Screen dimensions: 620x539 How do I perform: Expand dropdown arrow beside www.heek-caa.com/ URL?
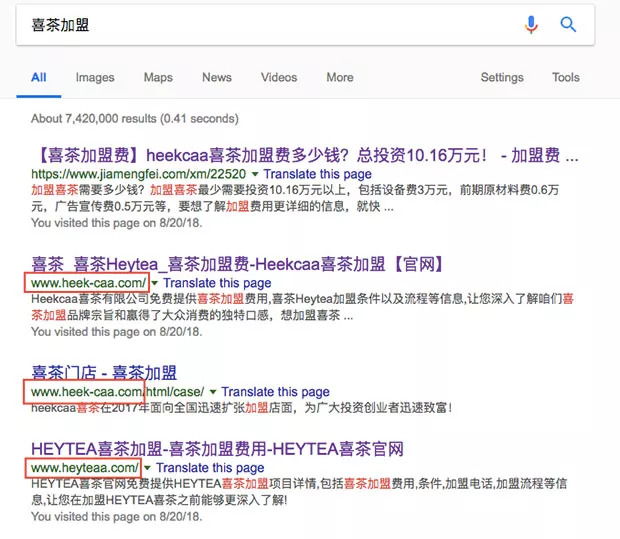pos(155,283)
